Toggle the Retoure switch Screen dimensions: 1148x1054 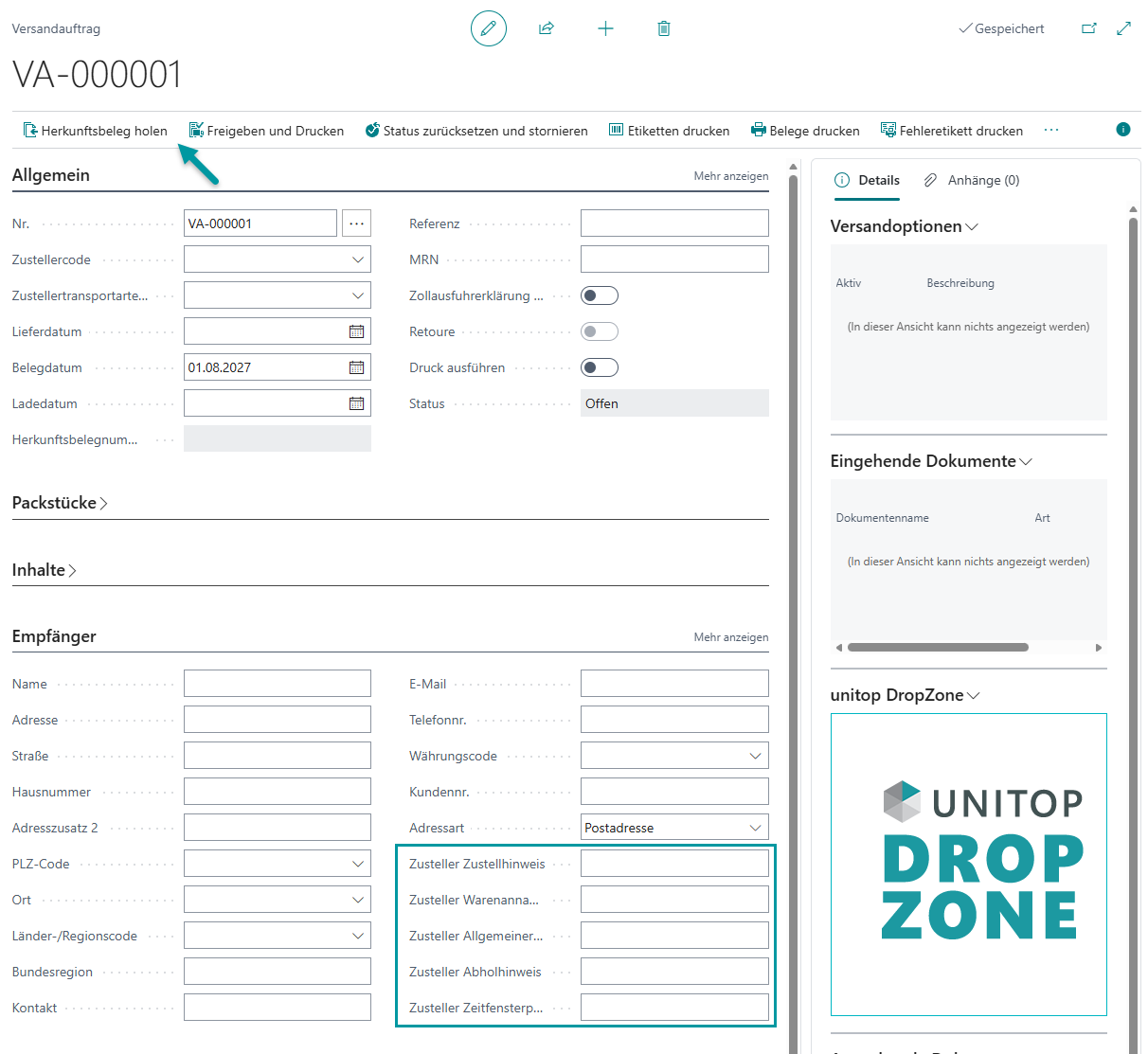point(600,331)
